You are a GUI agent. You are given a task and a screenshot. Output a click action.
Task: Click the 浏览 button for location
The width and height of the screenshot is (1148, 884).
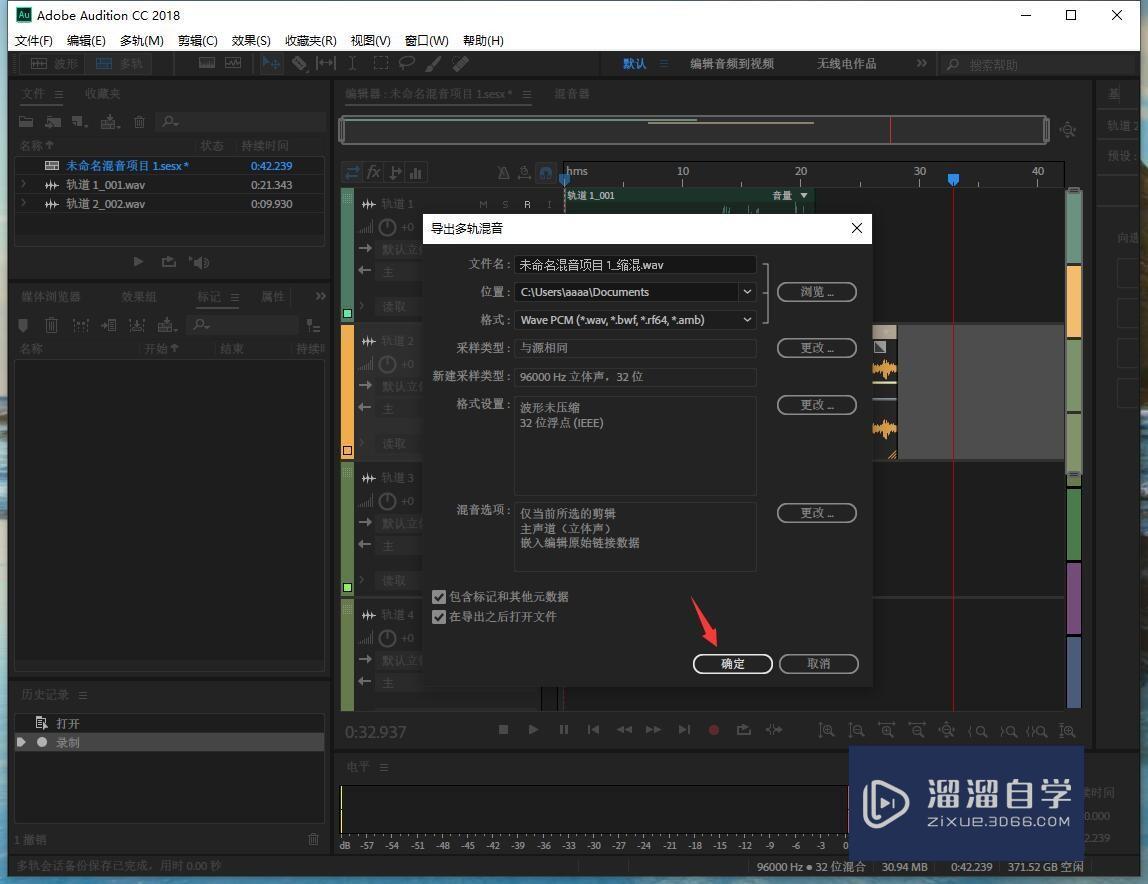pyautogui.click(x=816, y=292)
